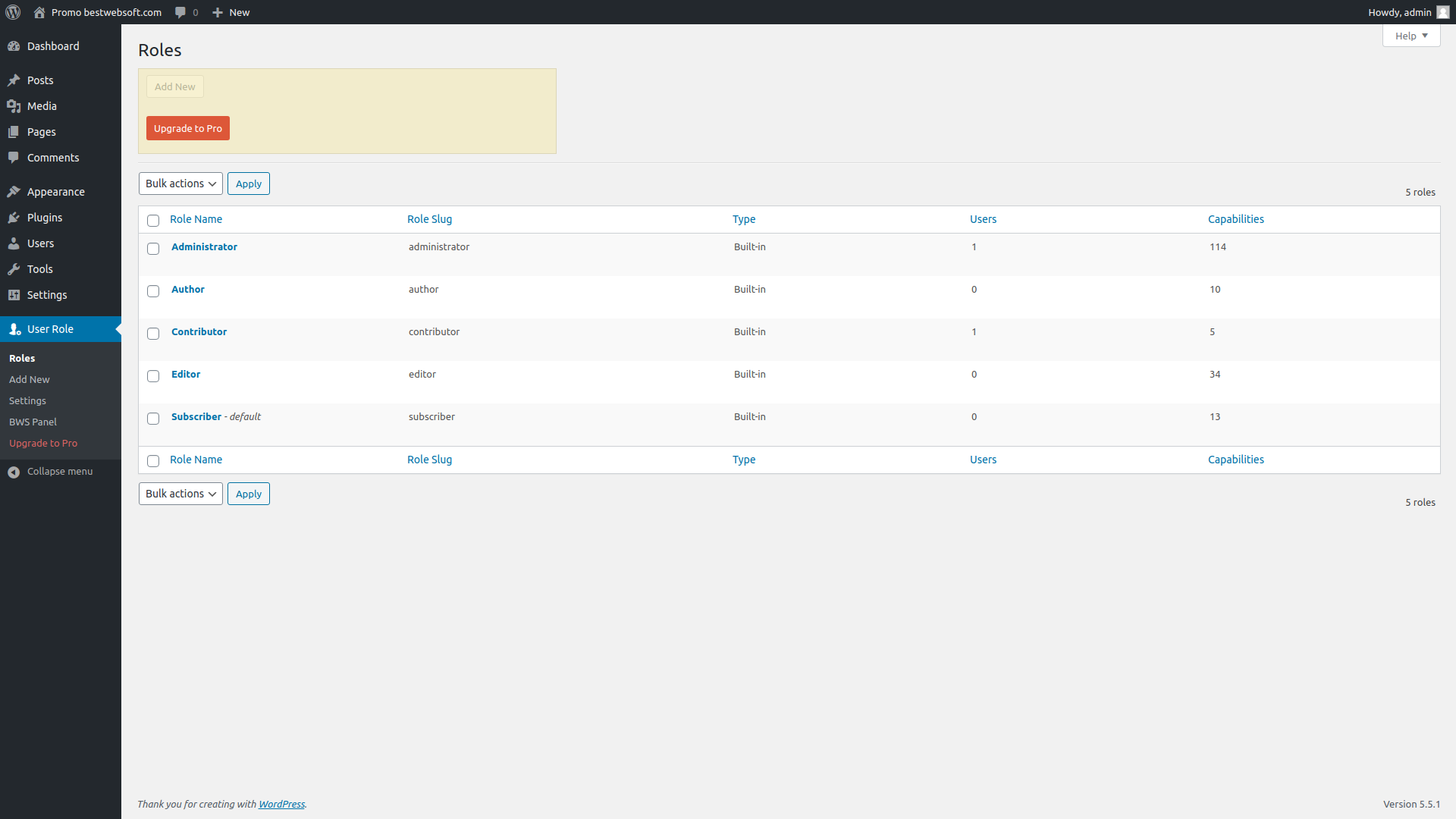Expand Bulk actions dropdown menu
Viewport: 1456px width, 819px height.
tap(180, 183)
